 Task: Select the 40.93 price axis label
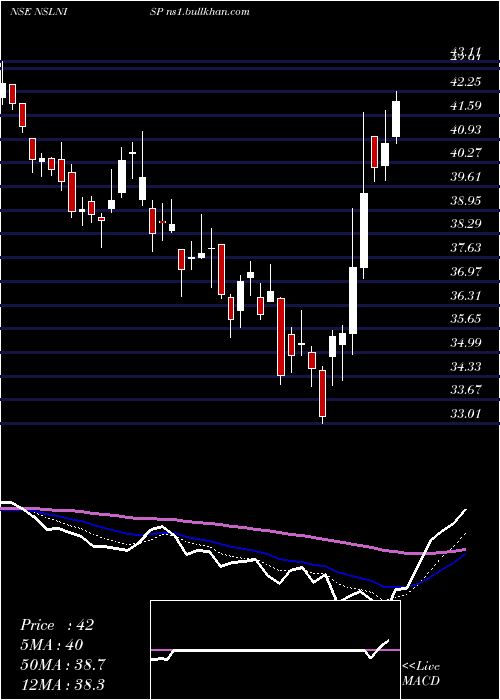pos(466,129)
